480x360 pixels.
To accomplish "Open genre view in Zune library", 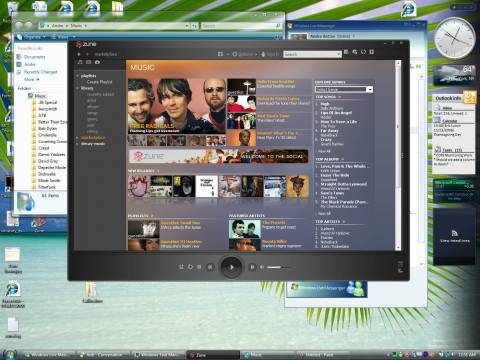I will coord(92,119).
